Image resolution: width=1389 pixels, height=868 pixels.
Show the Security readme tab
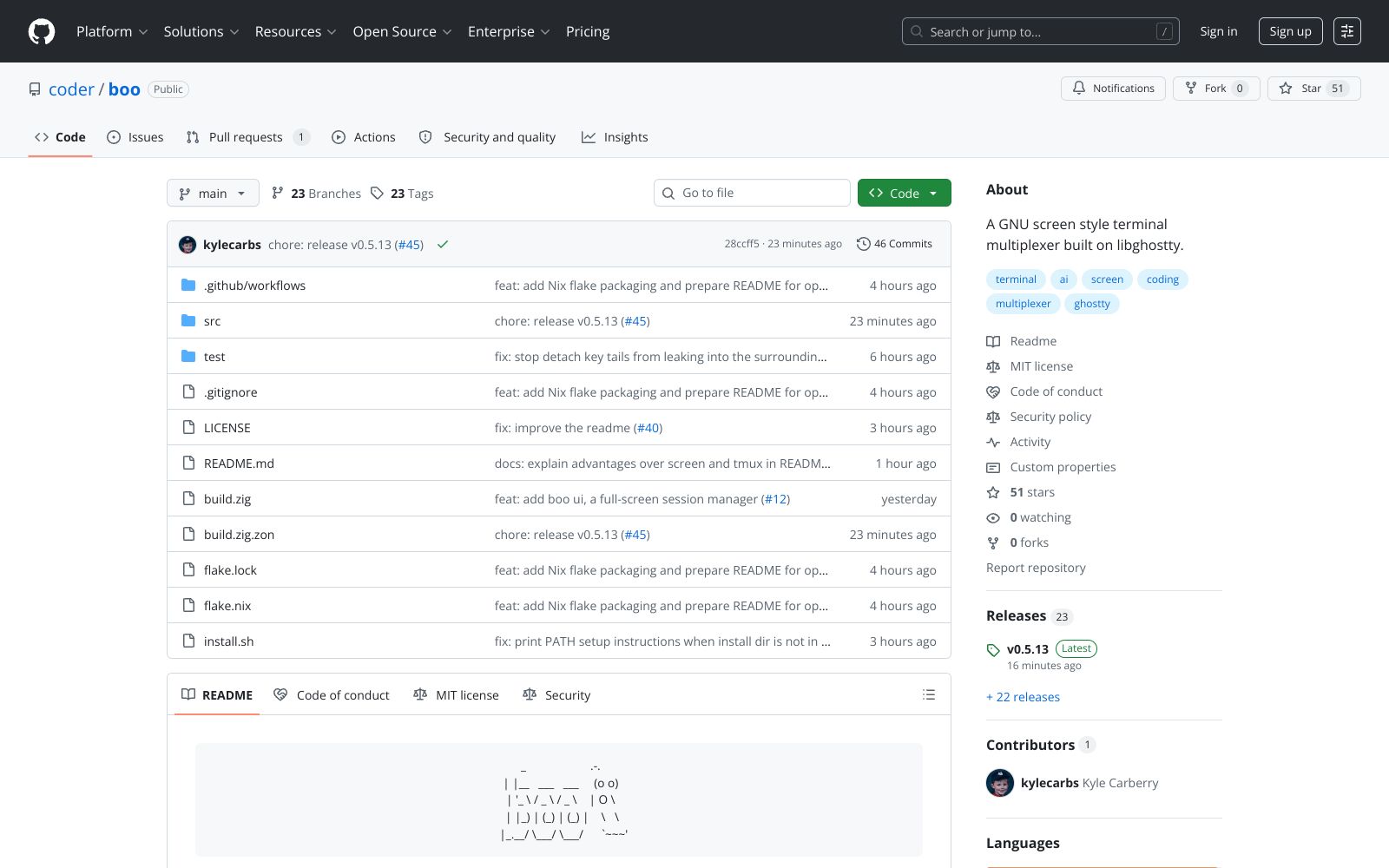pyautogui.click(x=556, y=694)
